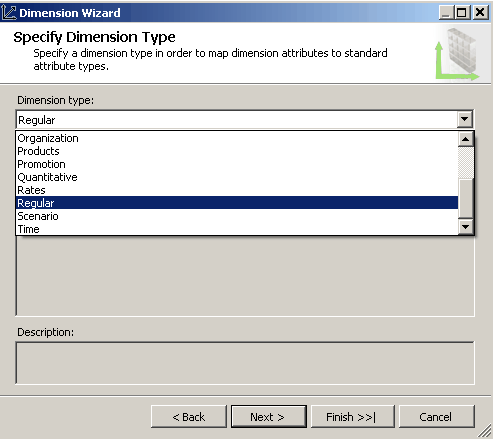Viewport: 493px width, 439px height.
Task: Click the dropdown list scroll down arrow
Action: coord(466,227)
